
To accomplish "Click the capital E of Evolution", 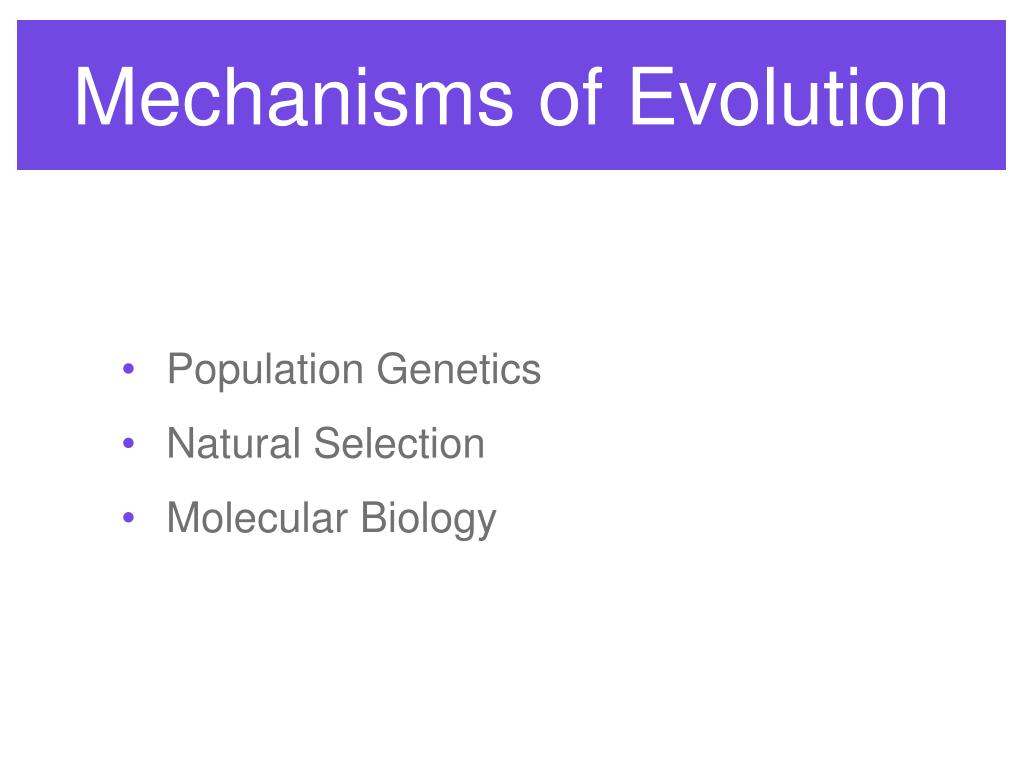I will (650, 97).
